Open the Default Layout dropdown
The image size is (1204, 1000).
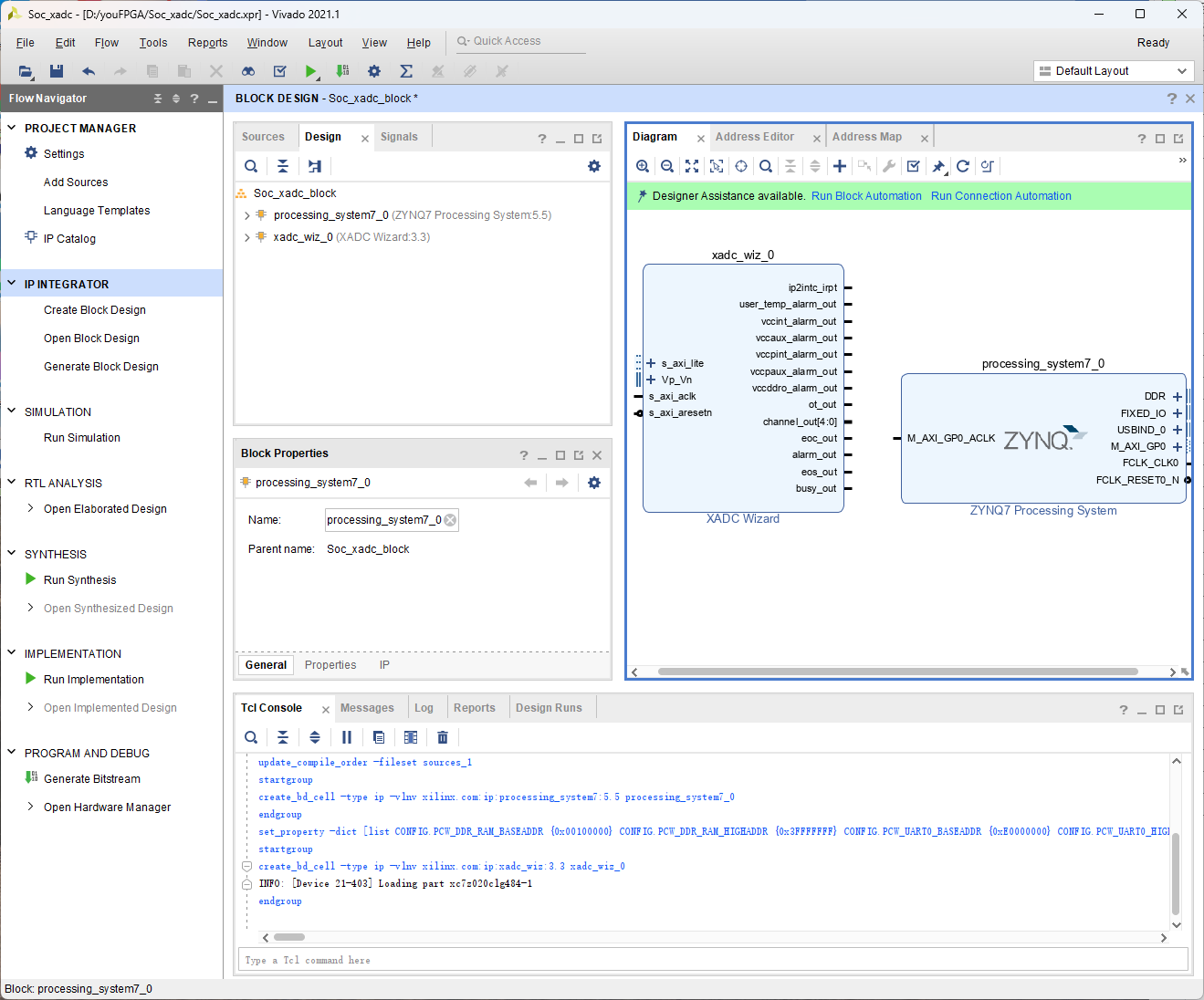click(1114, 71)
